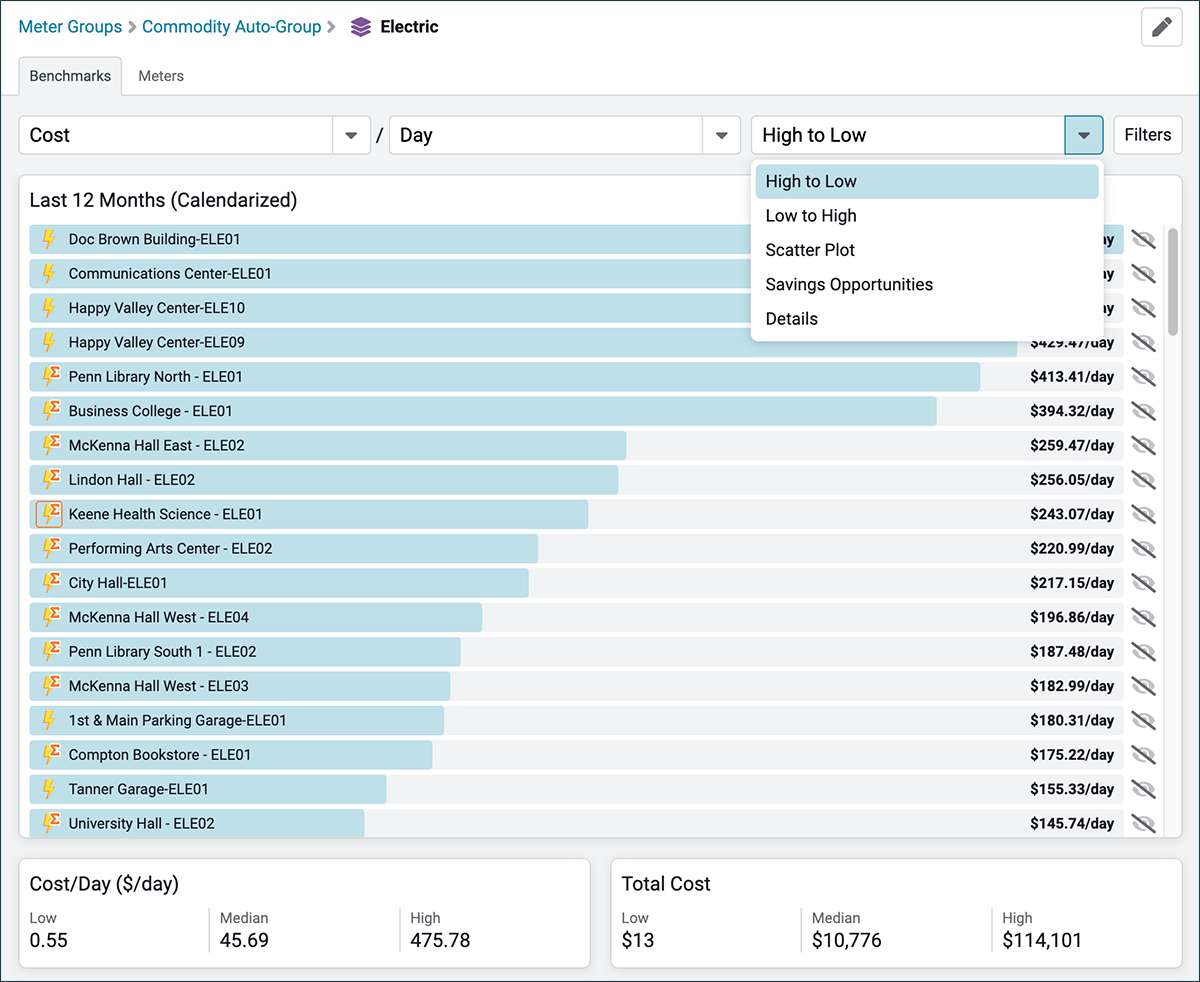Screen dimensions: 1200x982
Task: Click the purple layers icon beside Electric
Action: point(360,27)
